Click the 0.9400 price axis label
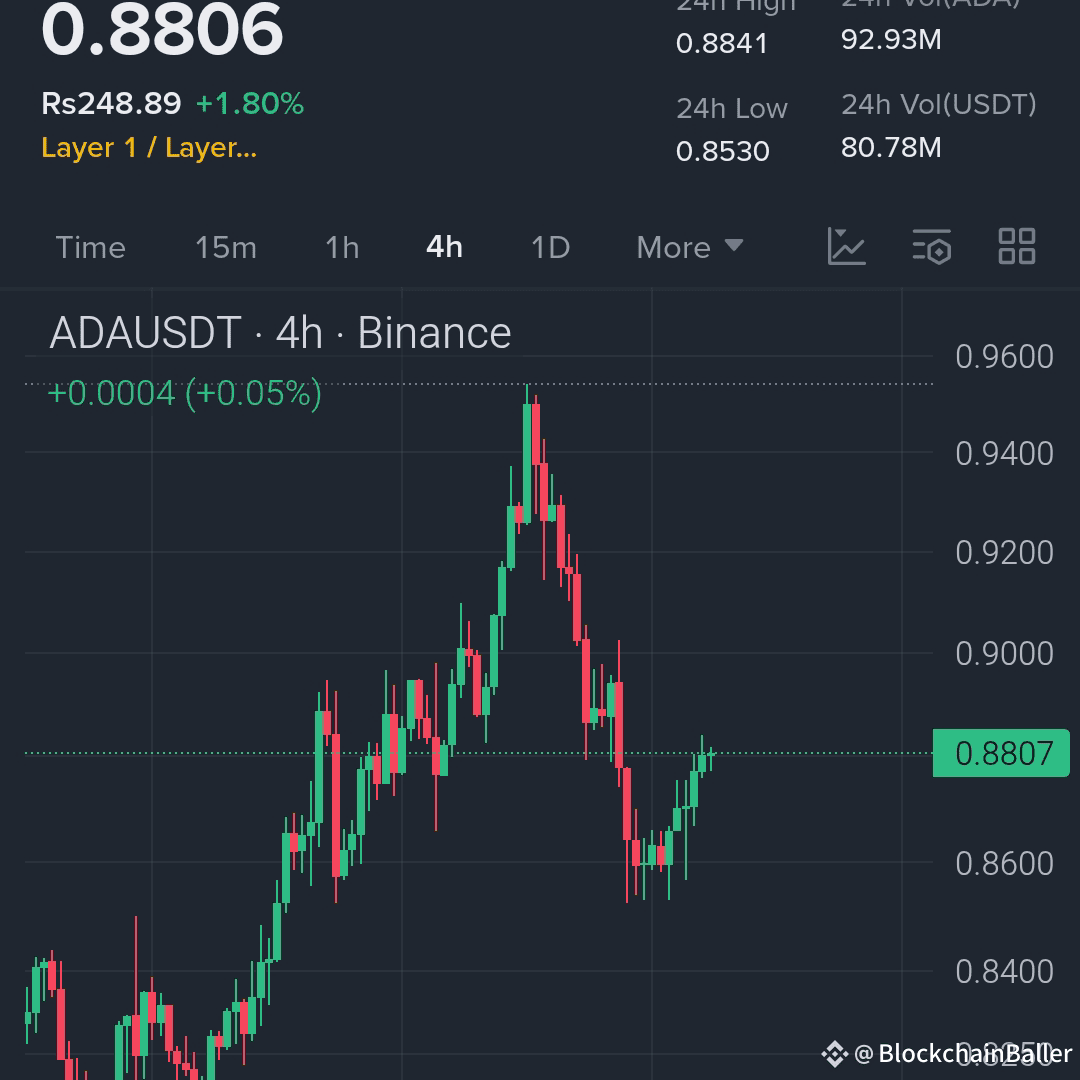Viewport: 1080px width, 1080px height. pos(1004,454)
